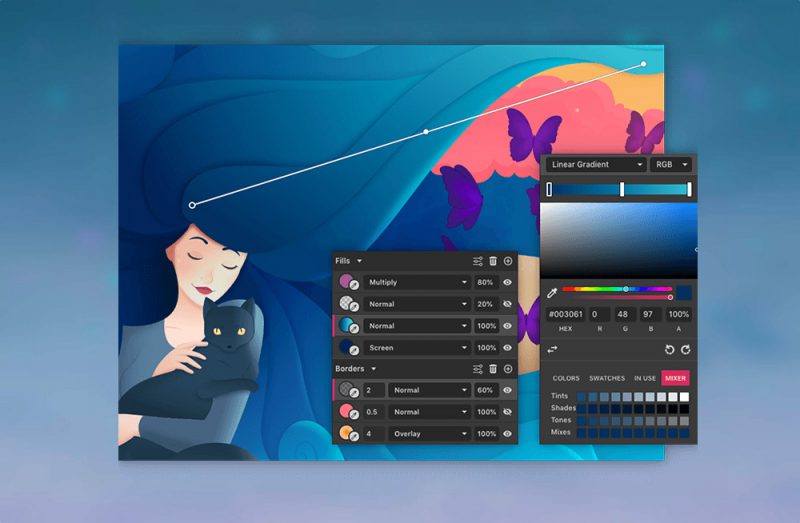Viewport: 800px width, 523px height.
Task: Click eyedropper on Overlay border swatch
Action: click(354, 437)
